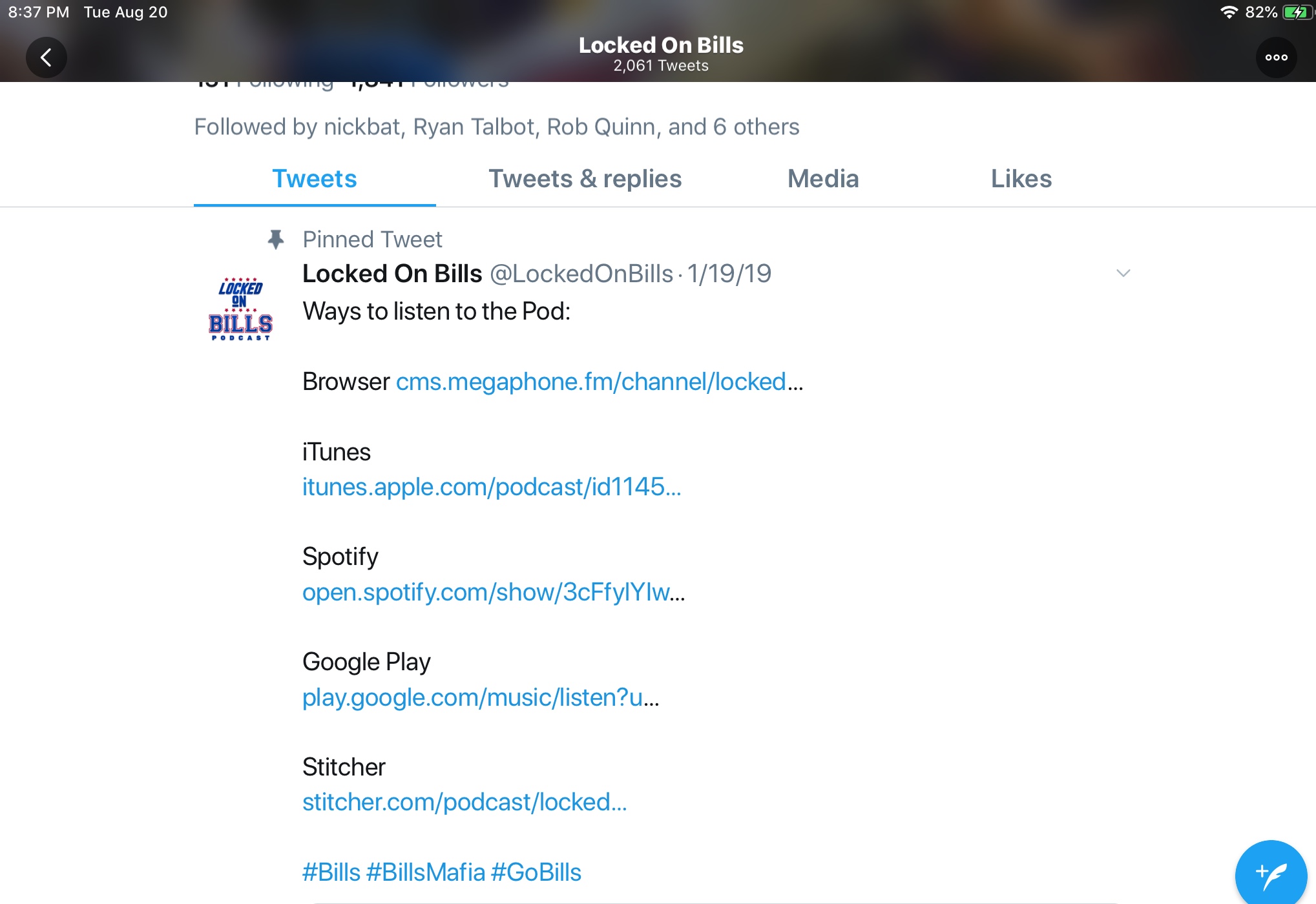Image resolution: width=1316 pixels, height=904 pixels.
Task: Tap the #Bills hashtag
Action: (331, 872)
